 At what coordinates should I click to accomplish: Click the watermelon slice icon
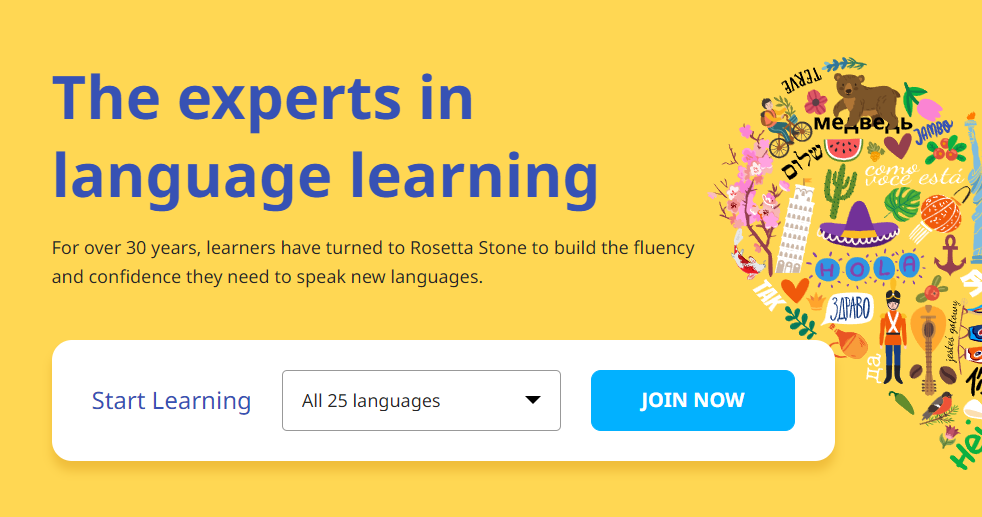845,148
